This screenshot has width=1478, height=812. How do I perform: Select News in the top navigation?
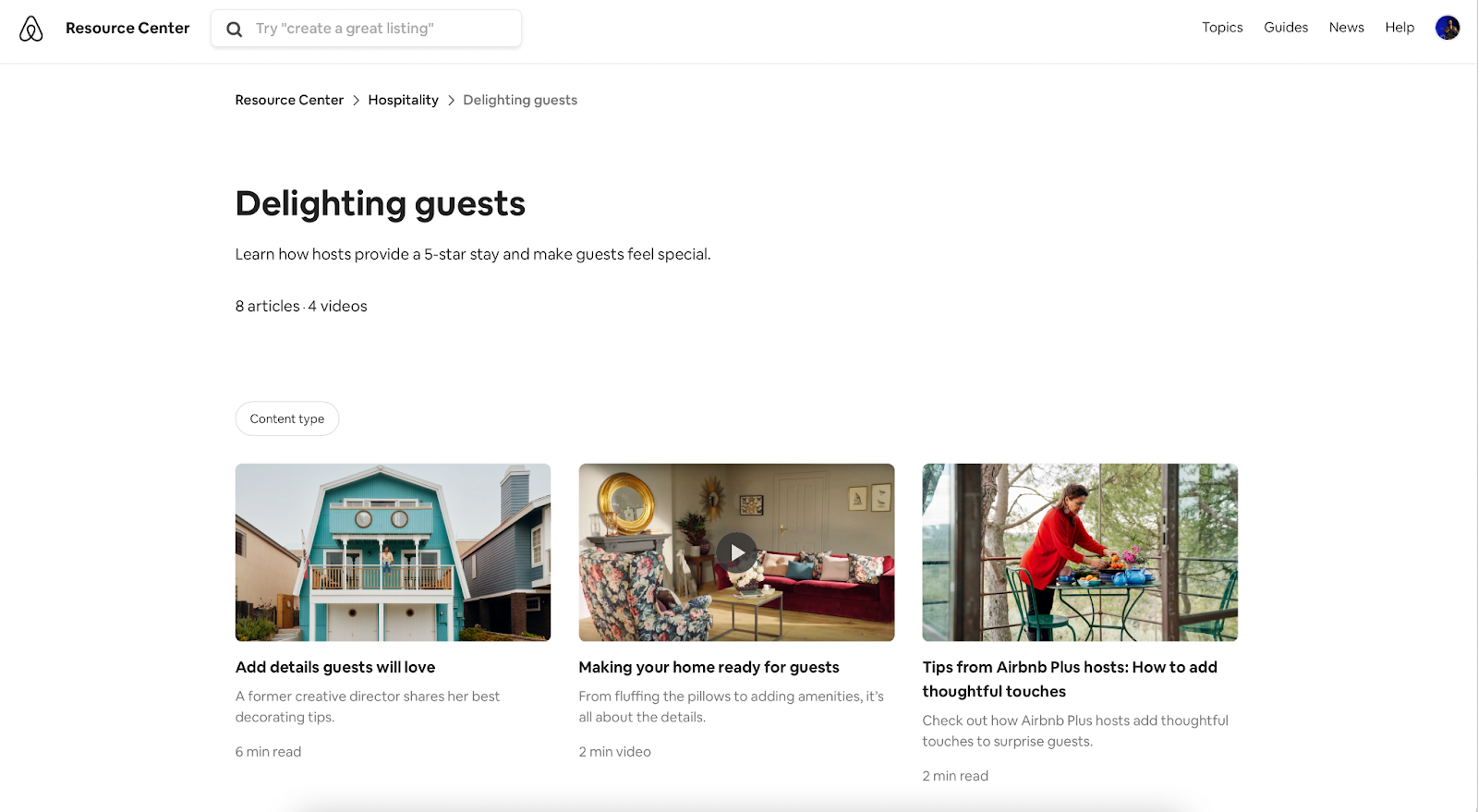pyautogui.click(x=1346, y=28)
